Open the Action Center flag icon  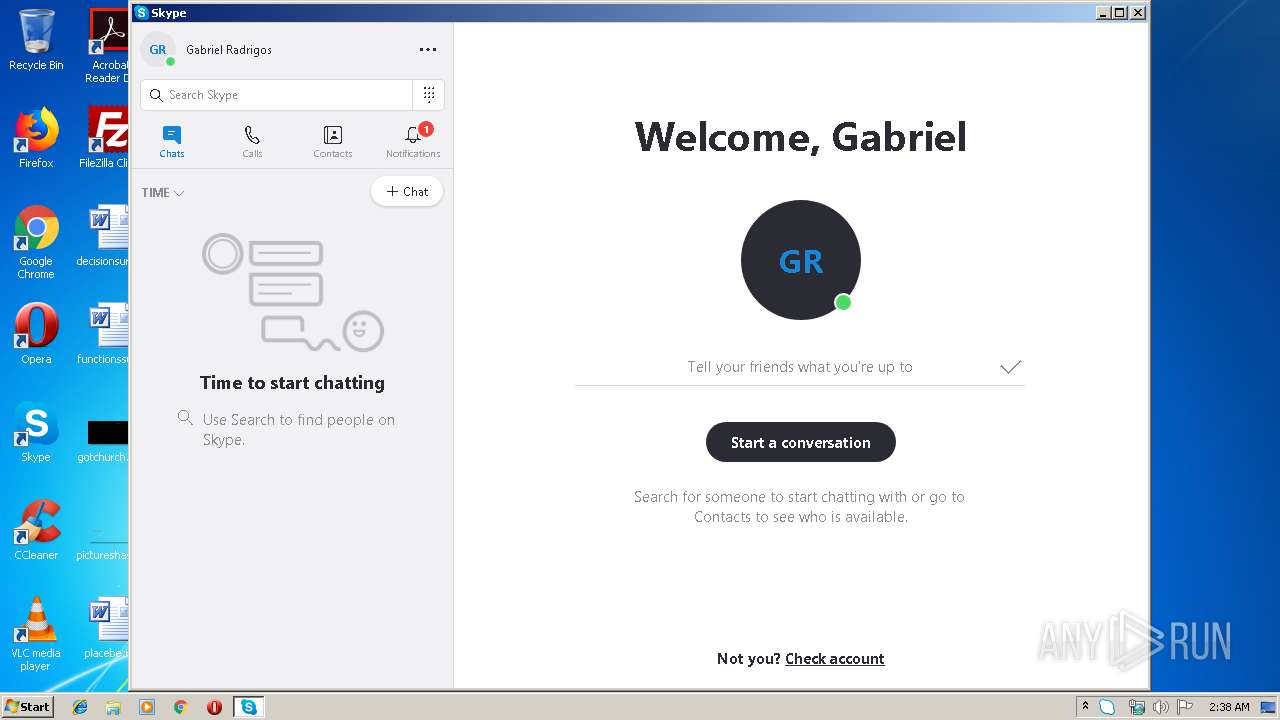tap(1184, 707)
